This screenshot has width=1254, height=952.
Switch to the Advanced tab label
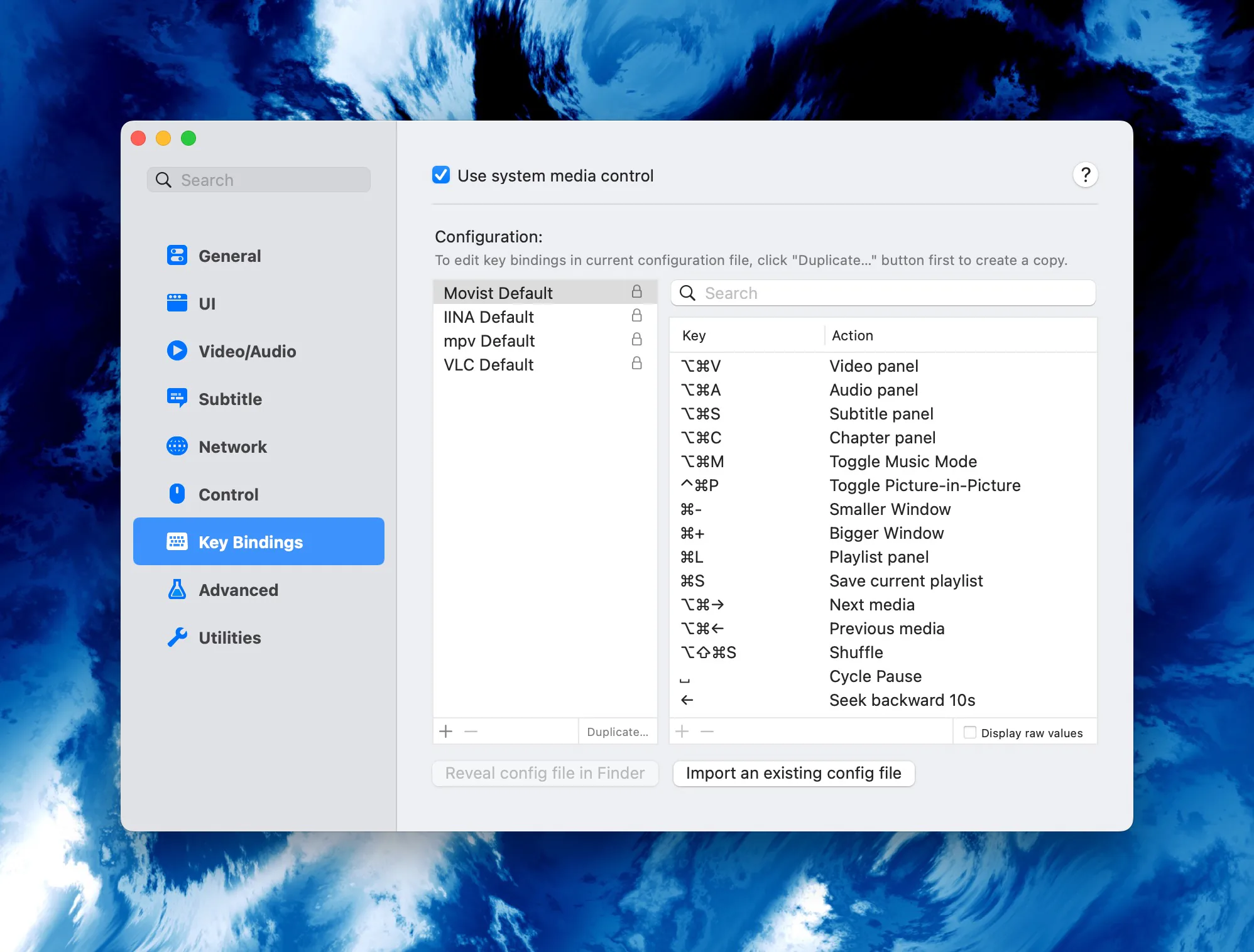pos(238,590)
